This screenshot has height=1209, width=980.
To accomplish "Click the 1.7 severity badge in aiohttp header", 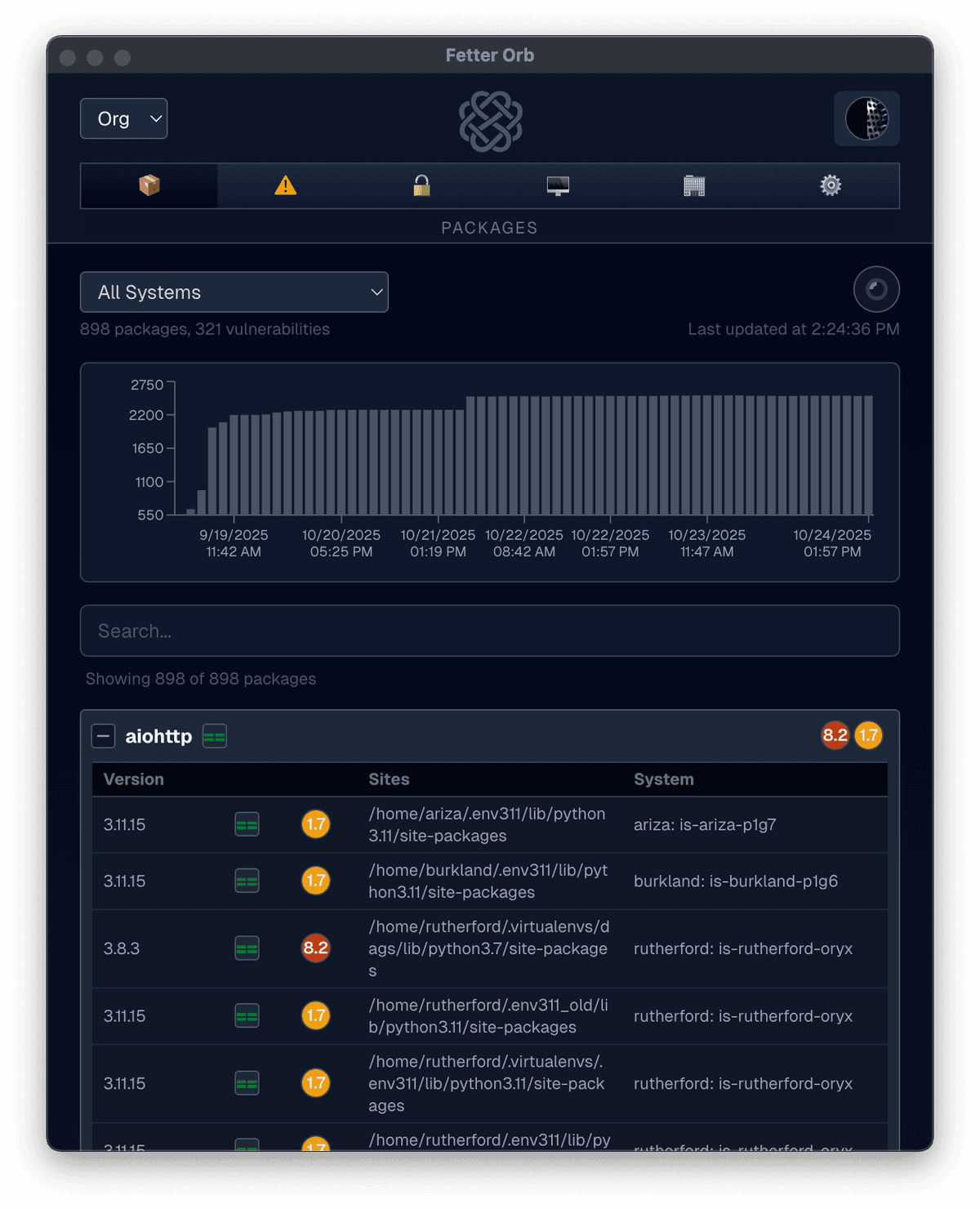I will click(868, 735).
